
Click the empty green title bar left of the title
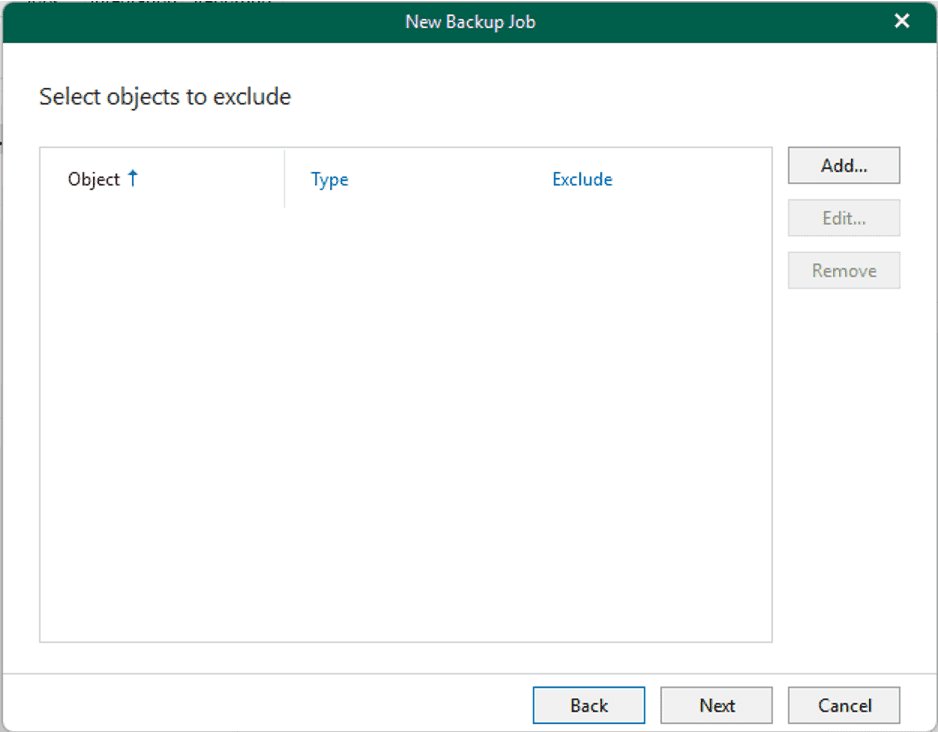tap(200, 22)
